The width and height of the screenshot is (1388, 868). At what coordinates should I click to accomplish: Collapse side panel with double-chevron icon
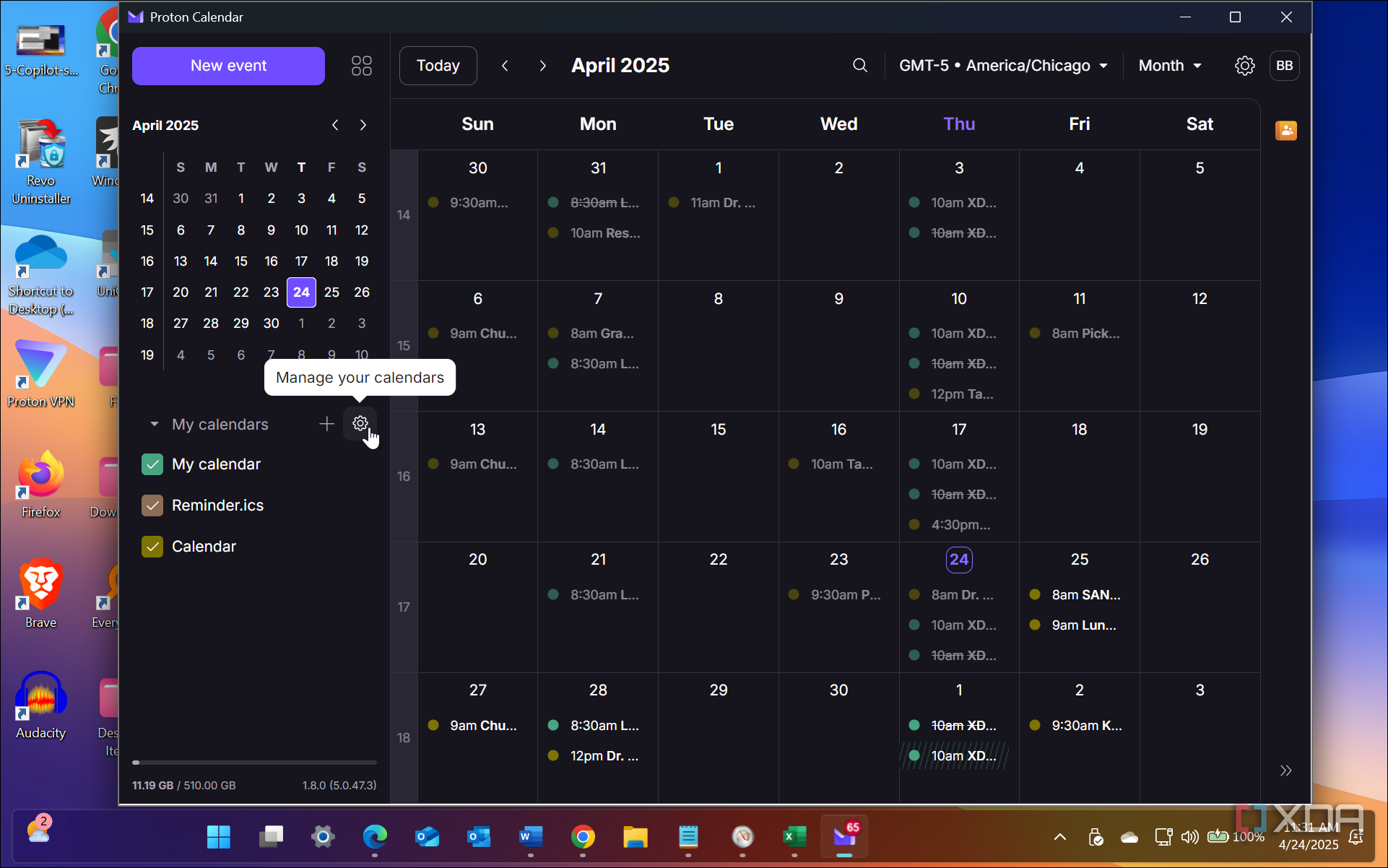(1285, 771)
